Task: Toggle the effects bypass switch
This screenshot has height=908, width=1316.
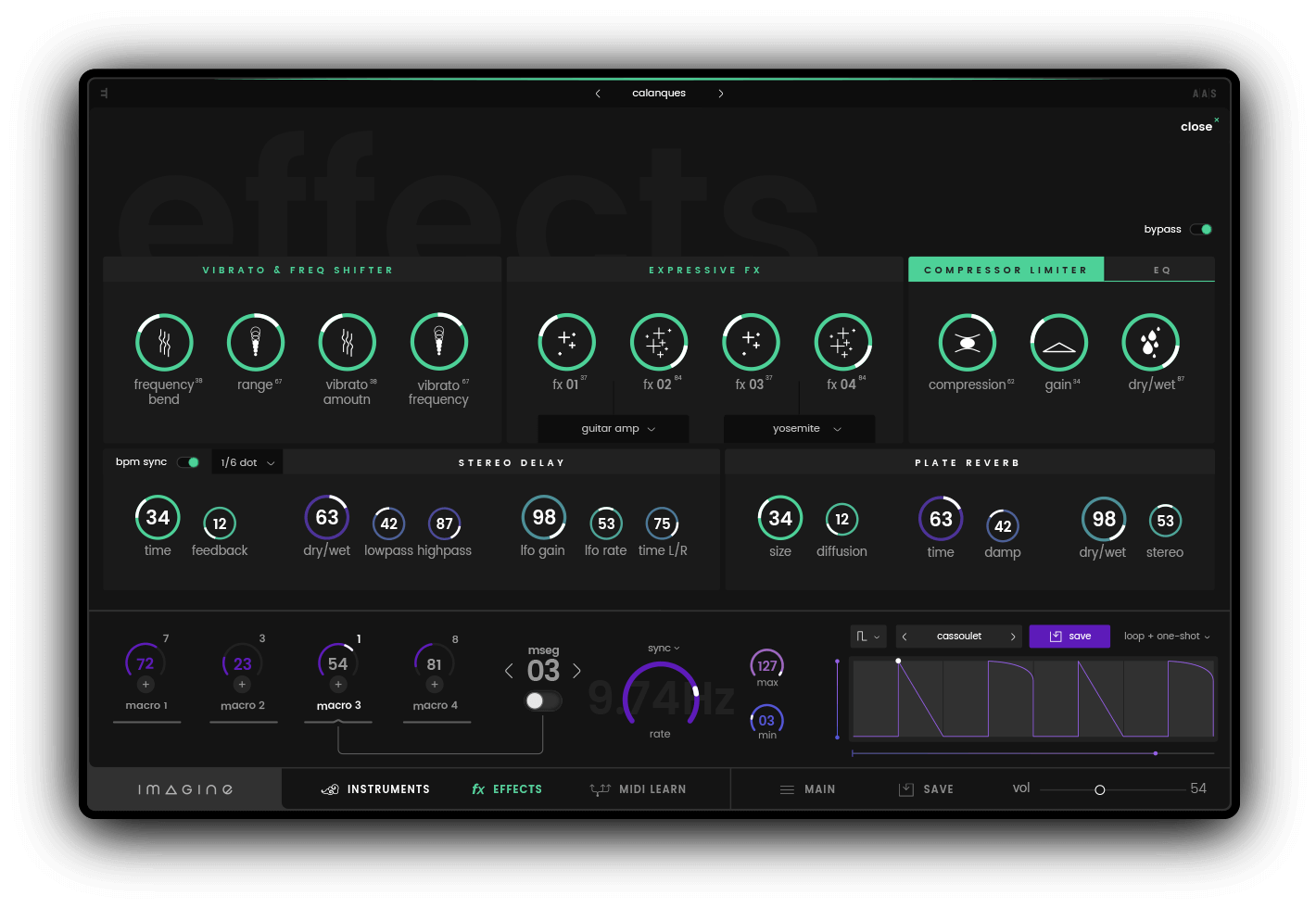Action: click(1201, 230)
